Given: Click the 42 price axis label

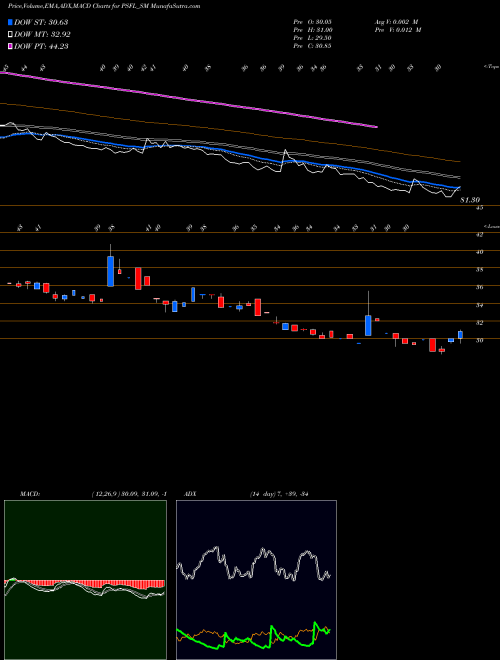Looking at the screenshot, I should [479, 235].
